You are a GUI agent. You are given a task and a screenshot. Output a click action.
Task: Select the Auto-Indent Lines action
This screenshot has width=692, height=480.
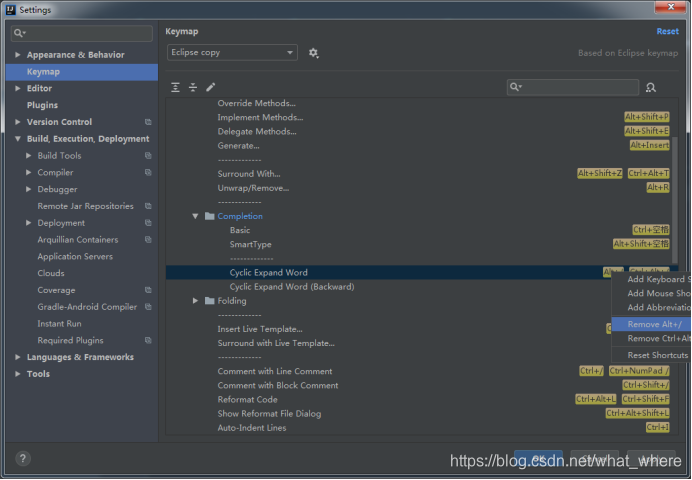252,428
